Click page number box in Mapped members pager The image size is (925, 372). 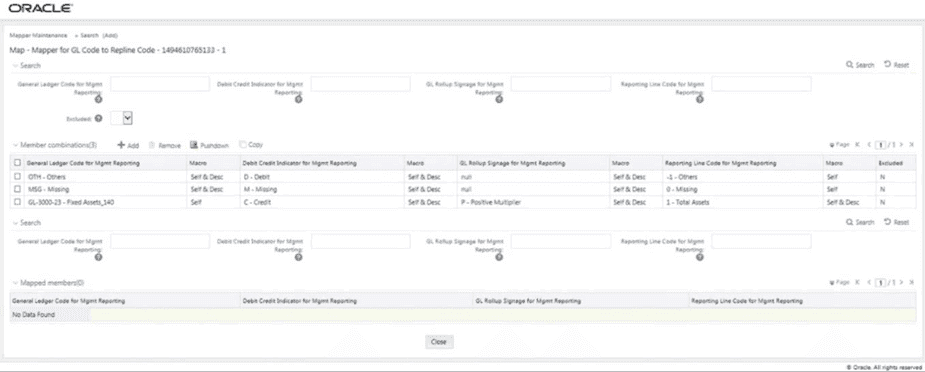click(881, 282)
